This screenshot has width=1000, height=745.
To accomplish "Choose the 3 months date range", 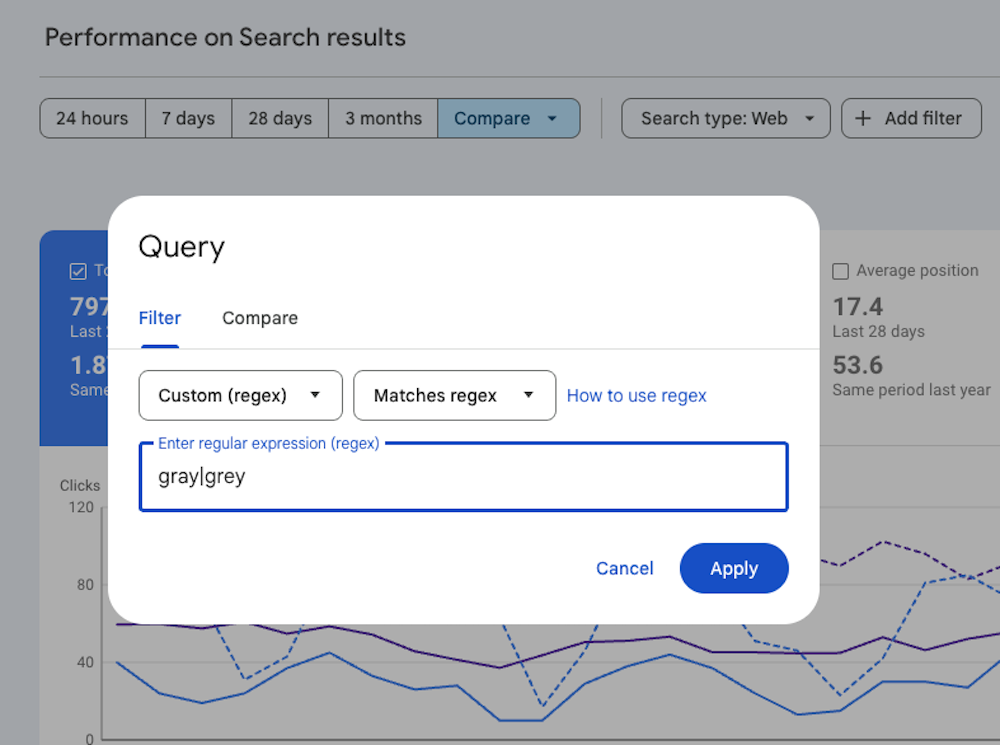I will click(x=383, y=118).
